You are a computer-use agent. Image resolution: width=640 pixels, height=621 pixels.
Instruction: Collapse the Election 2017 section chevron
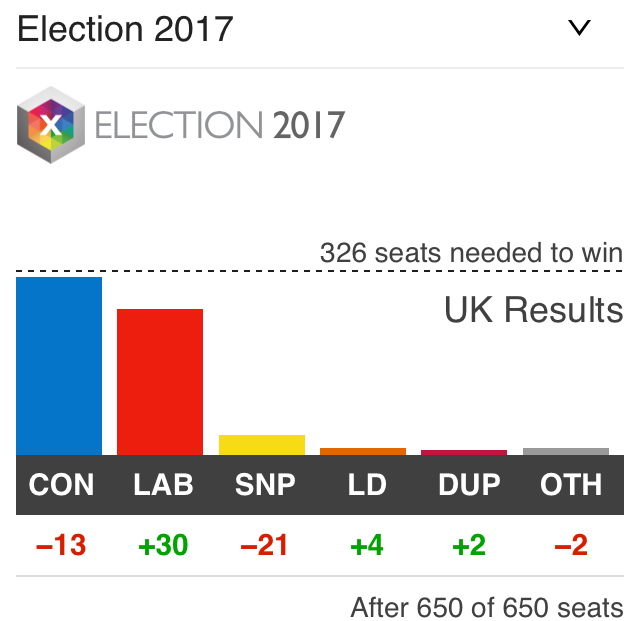pos(580,28)
